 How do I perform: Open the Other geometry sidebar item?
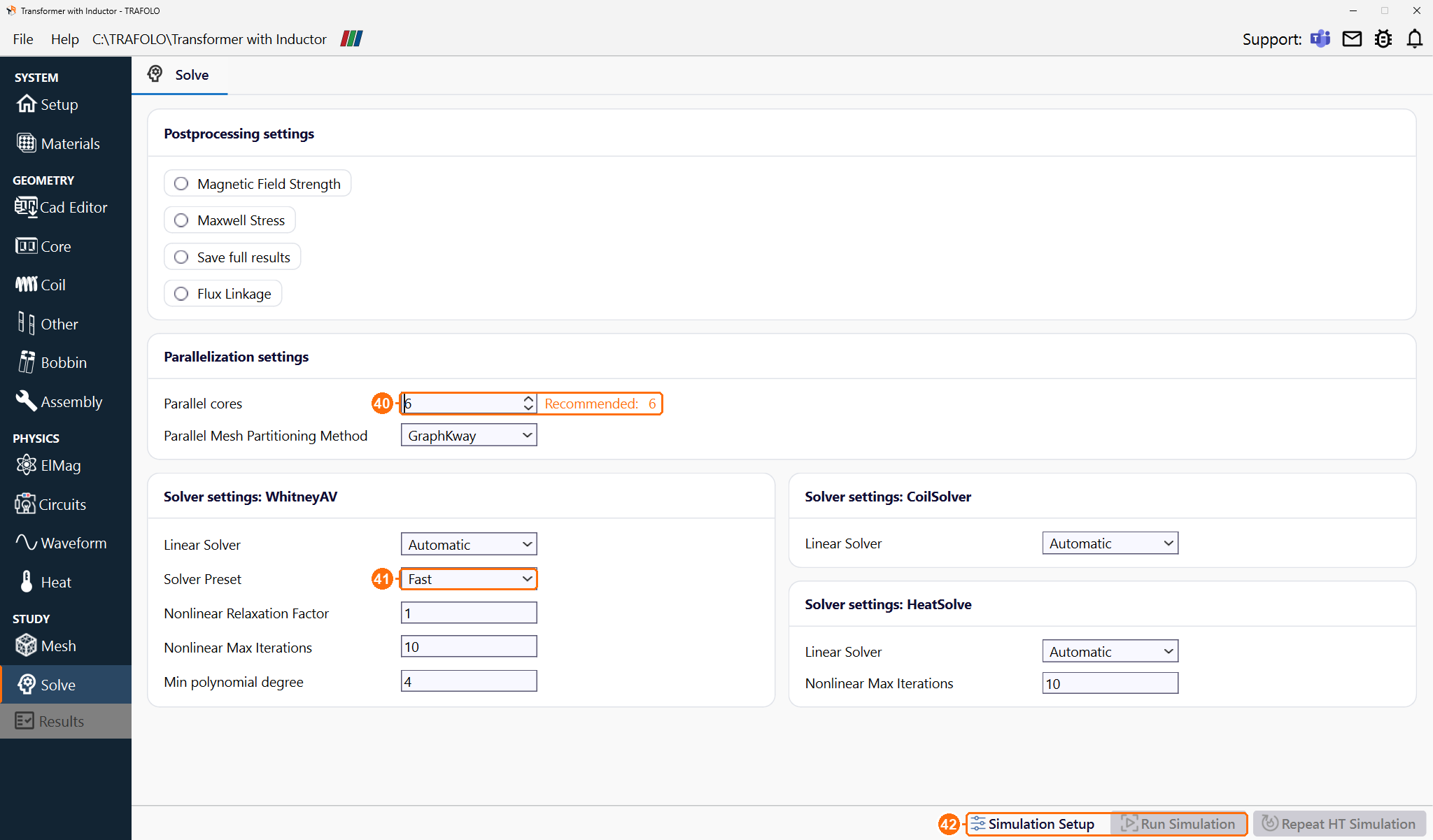pyautogui.click(x=48, y=324)
